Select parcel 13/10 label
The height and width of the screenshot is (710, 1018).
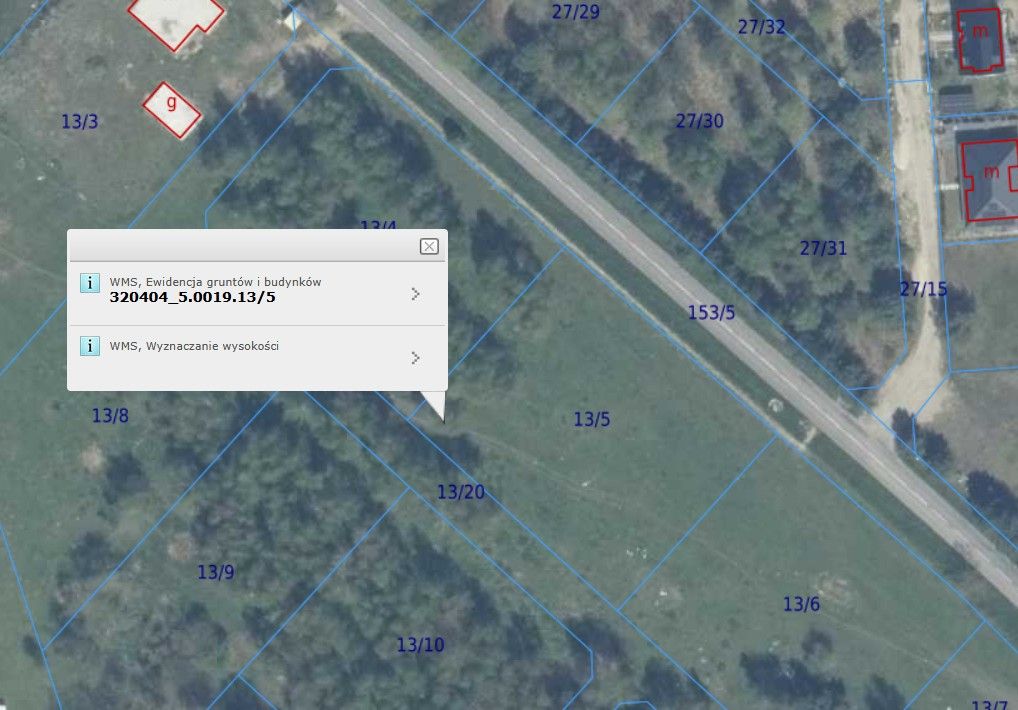(x=420, y=644)
